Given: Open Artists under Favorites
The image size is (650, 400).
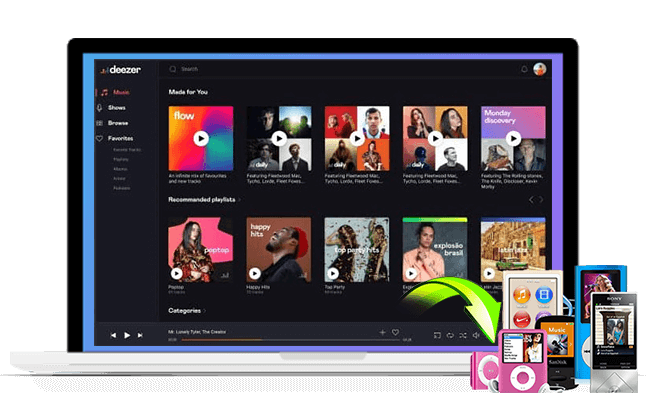Looking at the screenshot, I should pyautogui.click(x=119, y=178).
